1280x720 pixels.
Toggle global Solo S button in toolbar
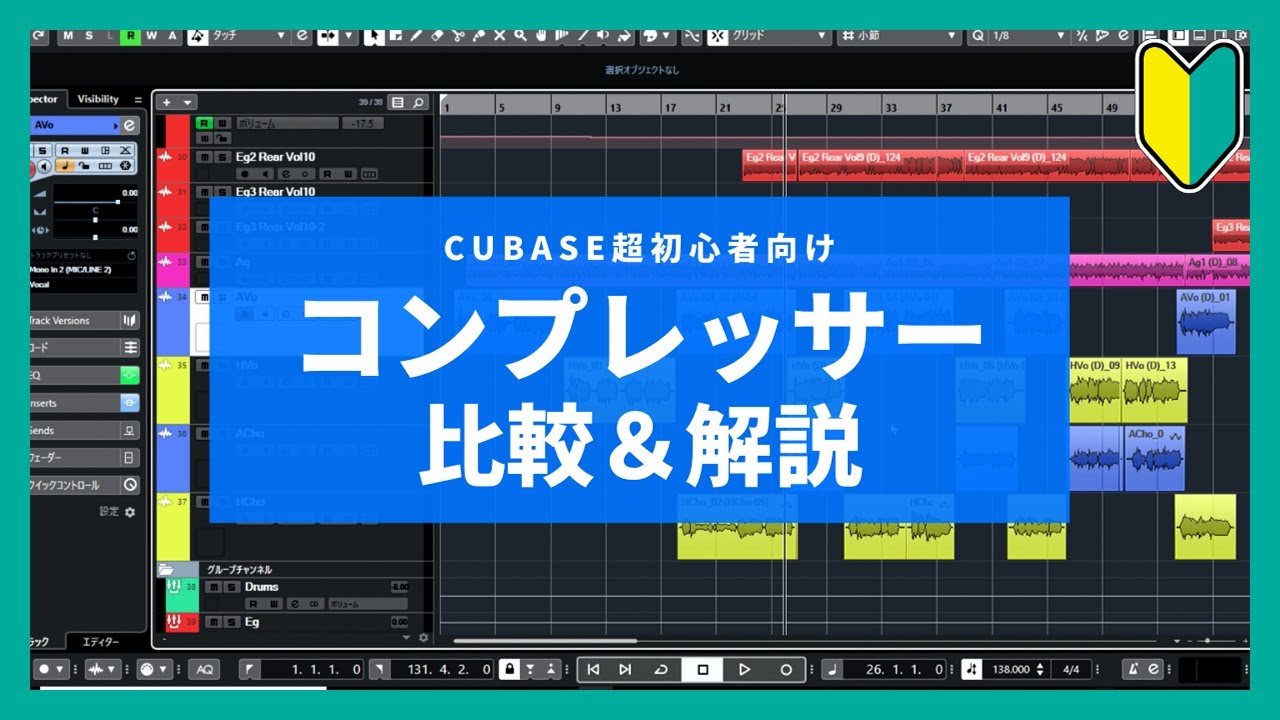[89, 36]
